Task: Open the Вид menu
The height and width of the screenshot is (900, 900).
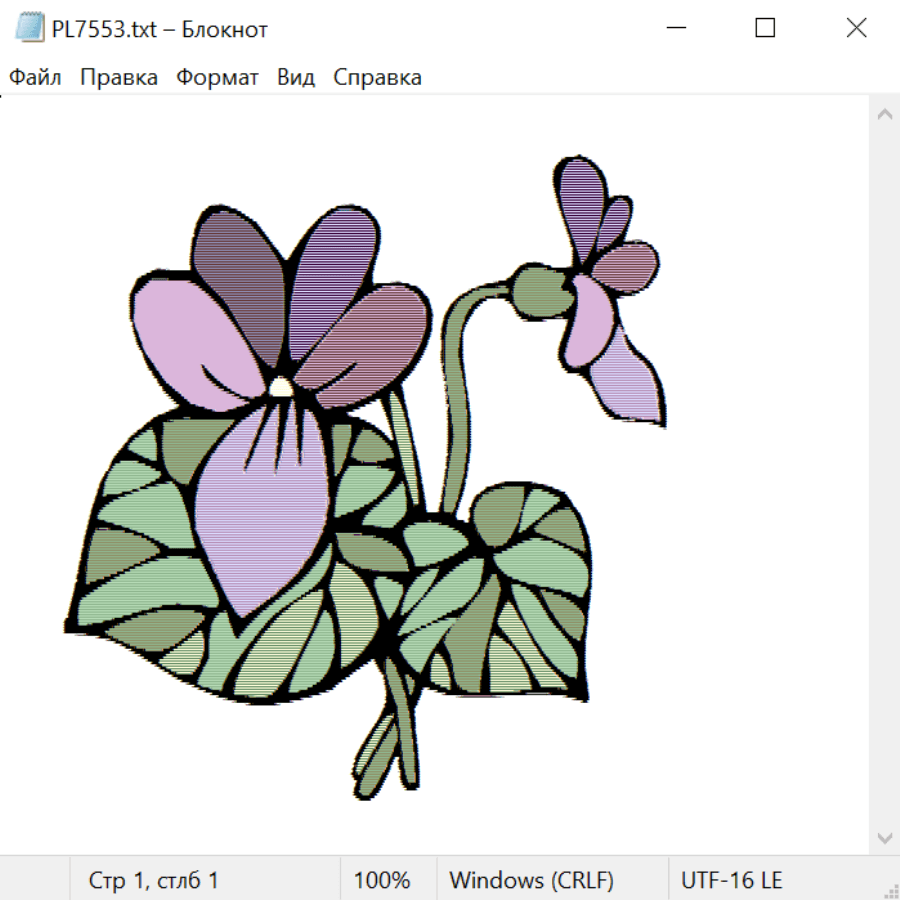Action: point(295,77)
